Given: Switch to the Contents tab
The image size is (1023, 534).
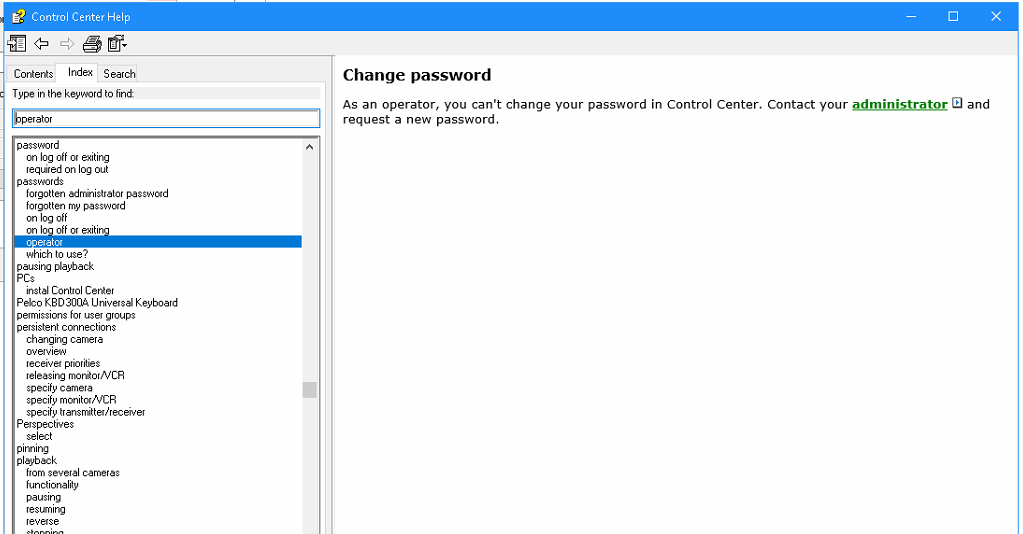Looking at the screenshot, I should point(33,74).
